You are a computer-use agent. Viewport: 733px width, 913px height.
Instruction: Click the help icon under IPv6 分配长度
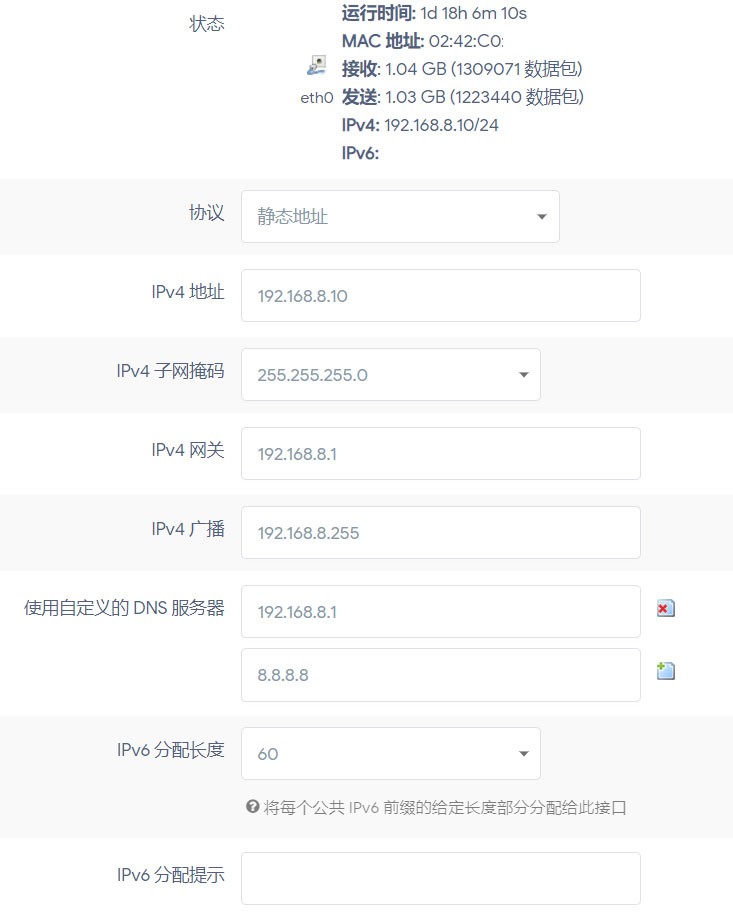(x=251, y=807)
